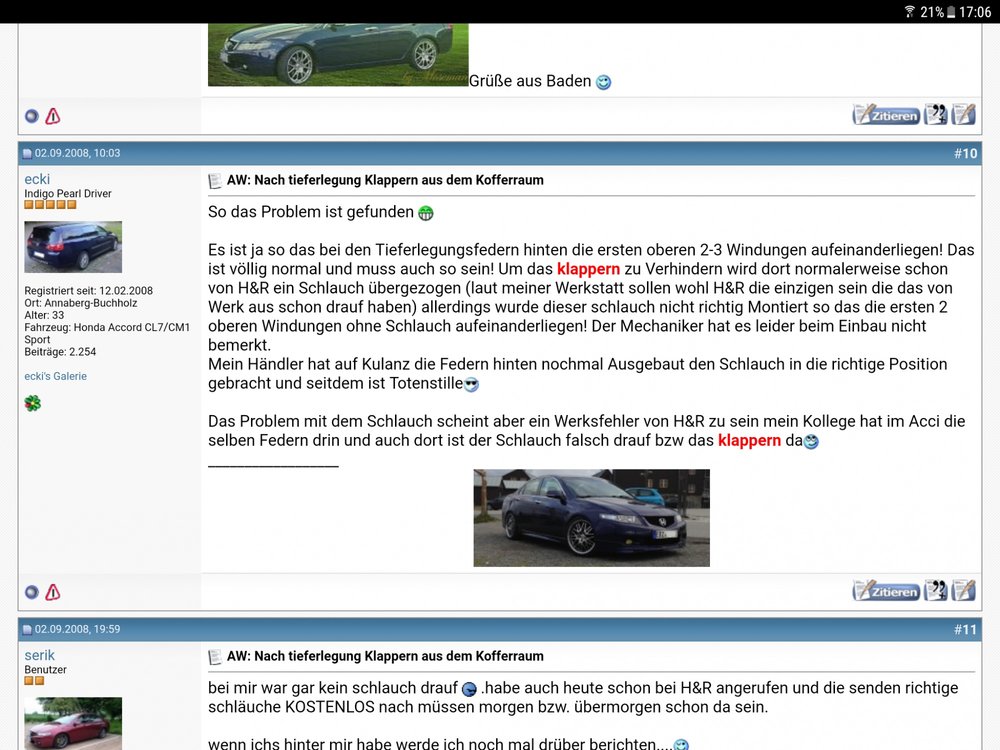View the Honda Accord photo inside post #10
The height and width of the screenshot is (750, 1000).
click(591, 517)
